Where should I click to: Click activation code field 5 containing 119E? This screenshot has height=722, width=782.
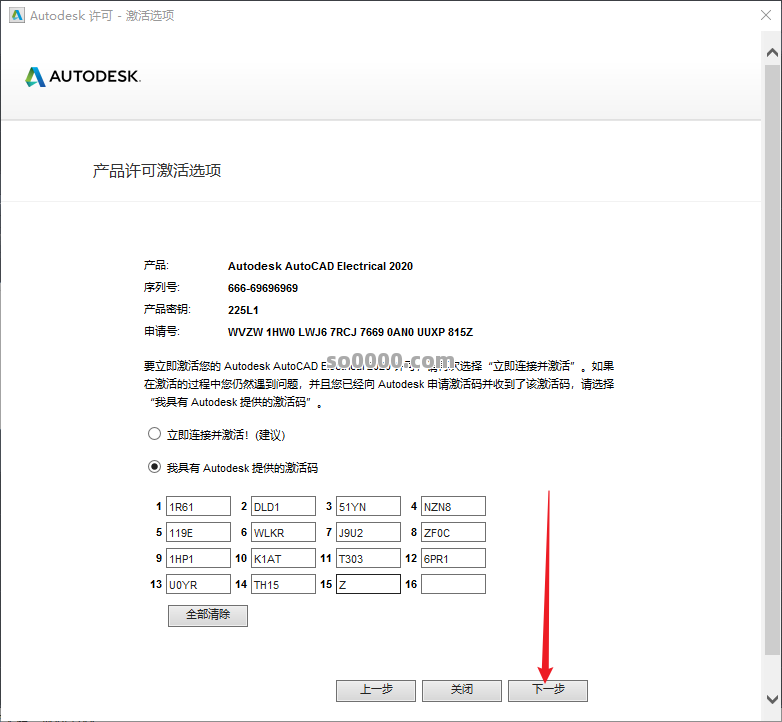coord(198,532)
